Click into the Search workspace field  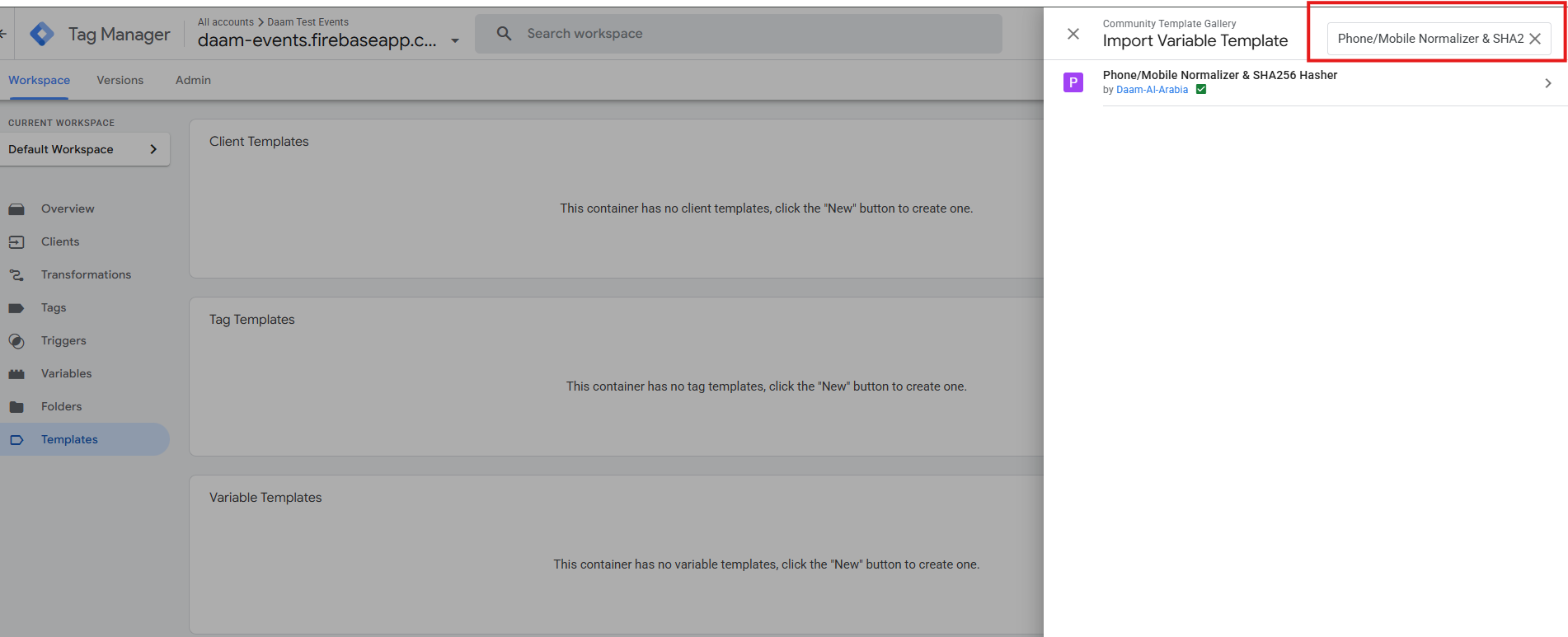click(x=739, y=34)
